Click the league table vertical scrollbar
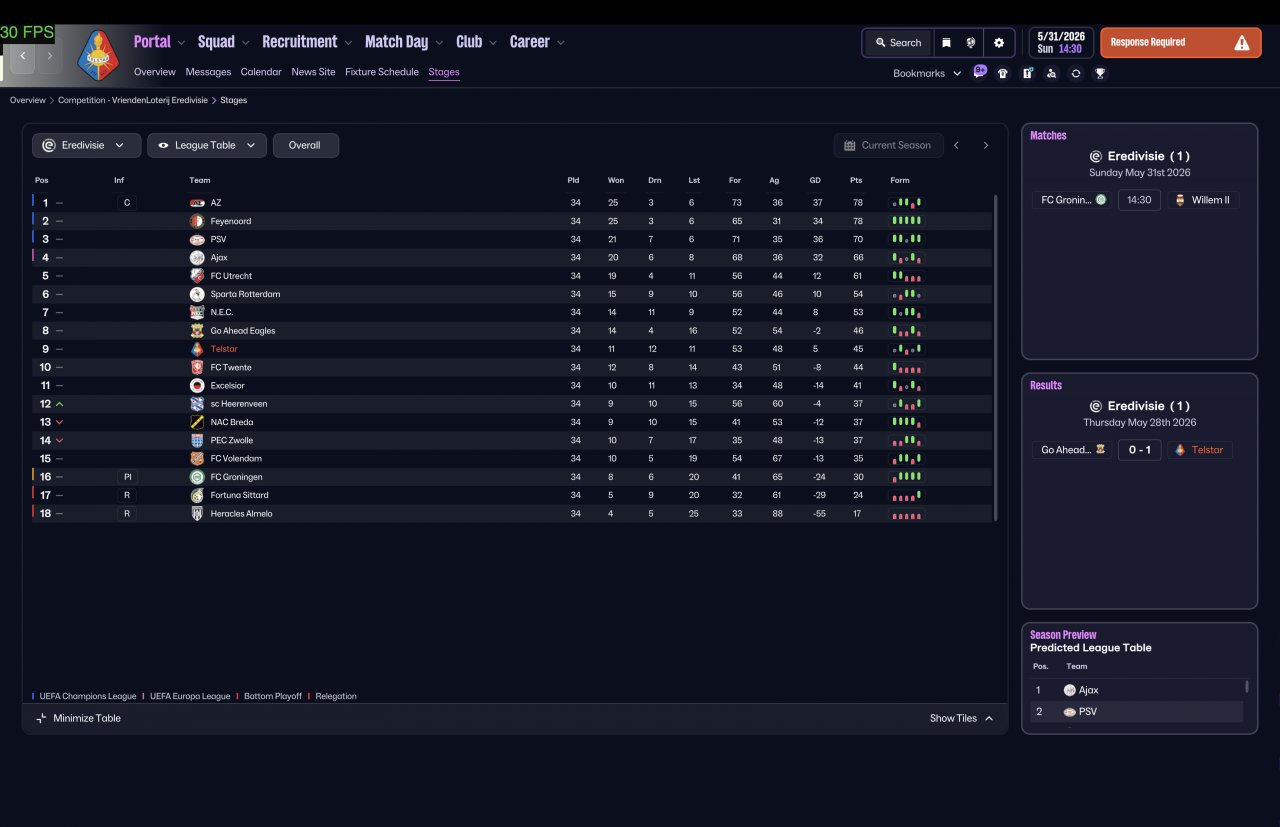The height and width of the screenshot is (827, 1280). (996, 357)
